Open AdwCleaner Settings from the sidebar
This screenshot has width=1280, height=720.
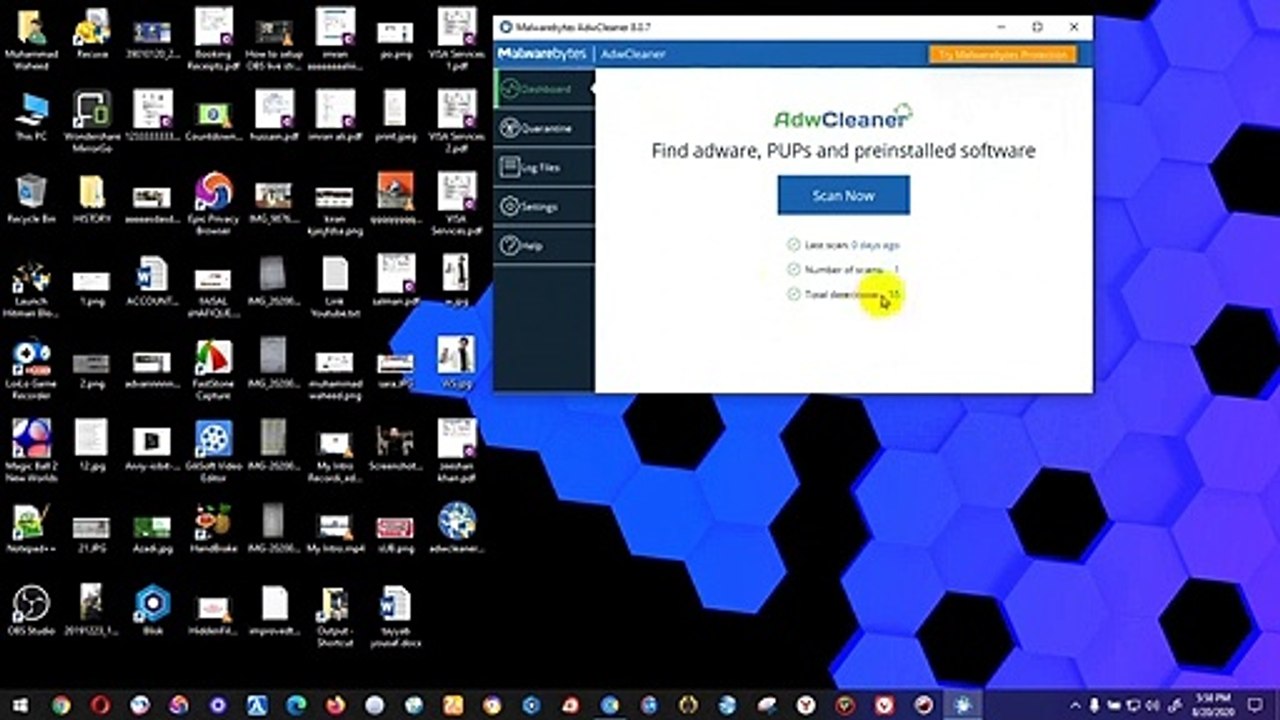544,206
